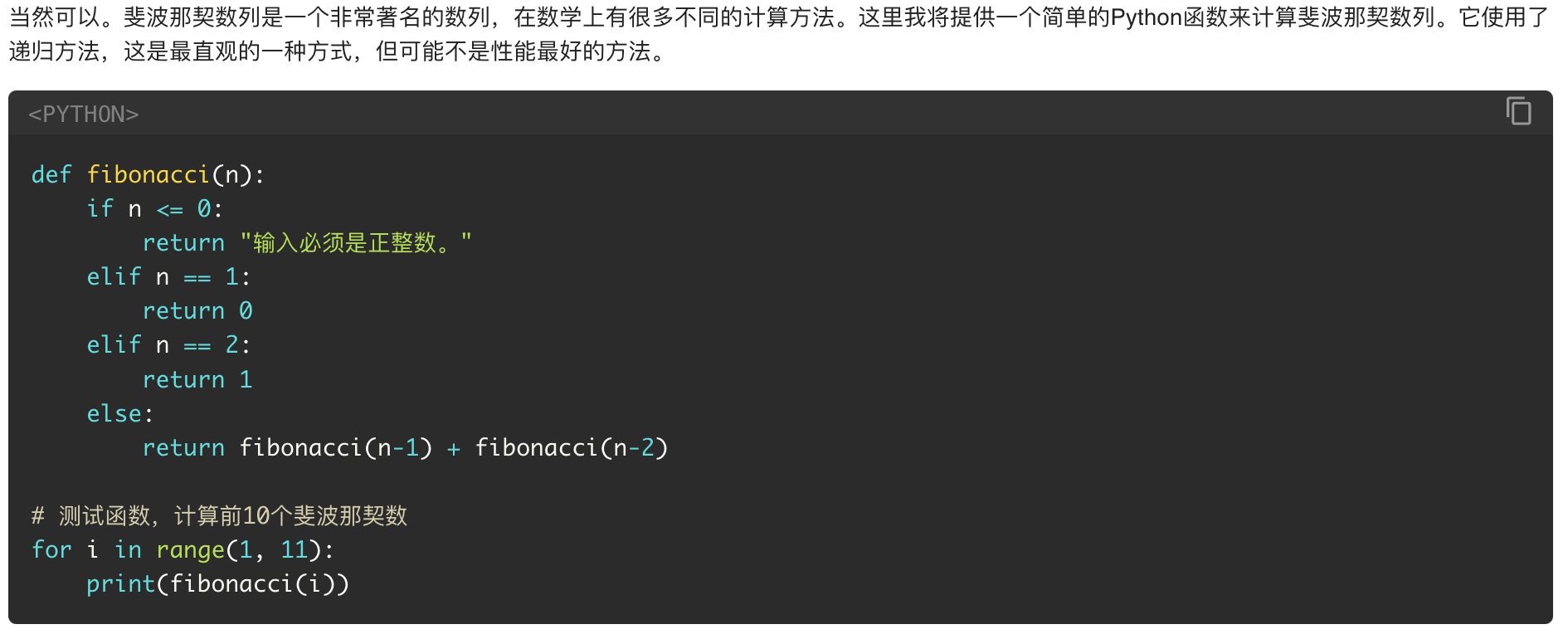Click the string "输入必须是正整数。"

(x=355, y=242)
